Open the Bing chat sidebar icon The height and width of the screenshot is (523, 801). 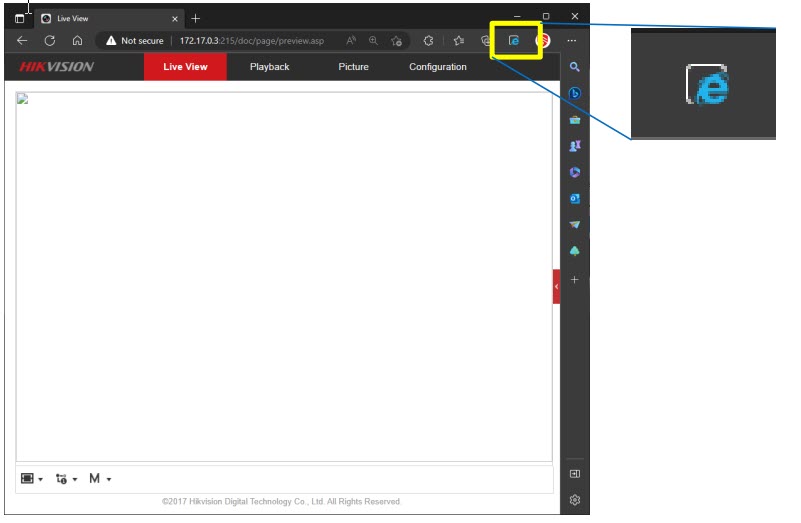[x=575, y=93]
